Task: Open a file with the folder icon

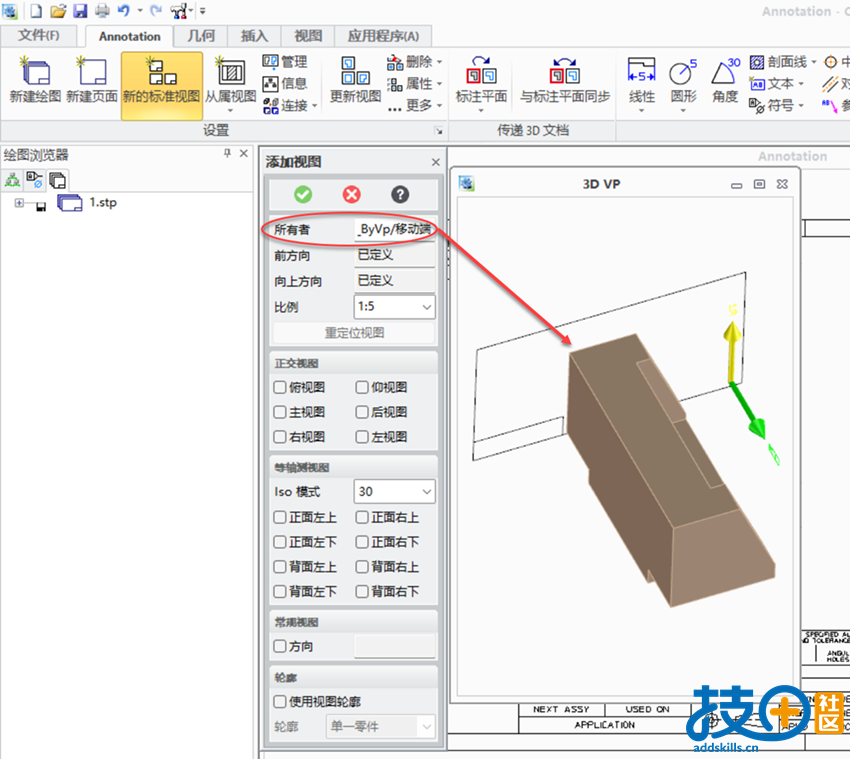Action: click(58, 10)
